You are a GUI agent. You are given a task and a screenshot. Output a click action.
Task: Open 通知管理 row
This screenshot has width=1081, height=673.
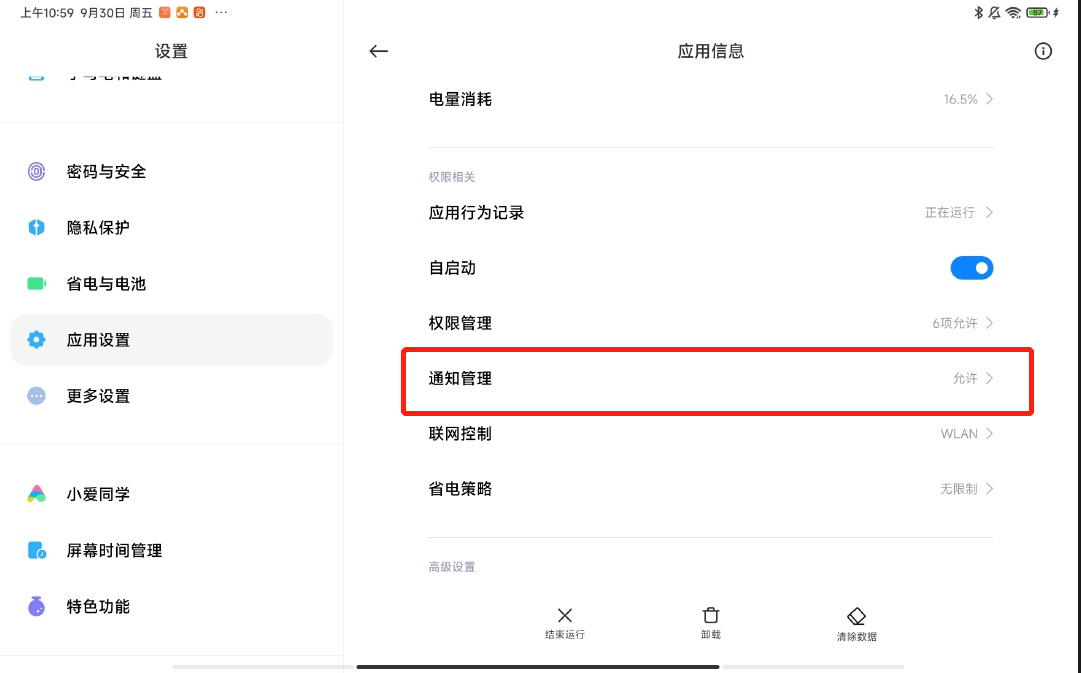coord(711,379)
